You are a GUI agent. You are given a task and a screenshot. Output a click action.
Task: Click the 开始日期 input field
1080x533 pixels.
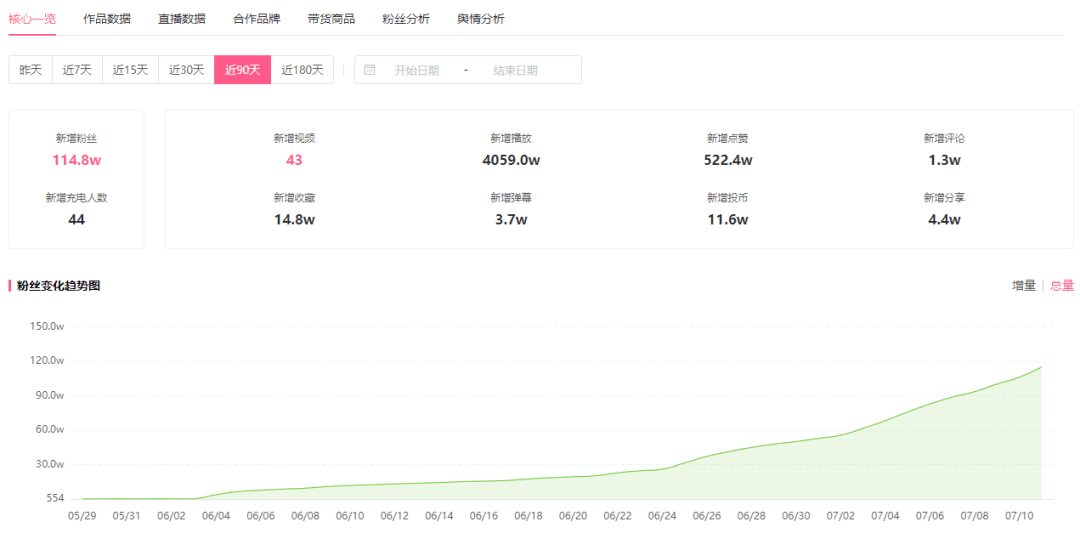coord(417,70)
